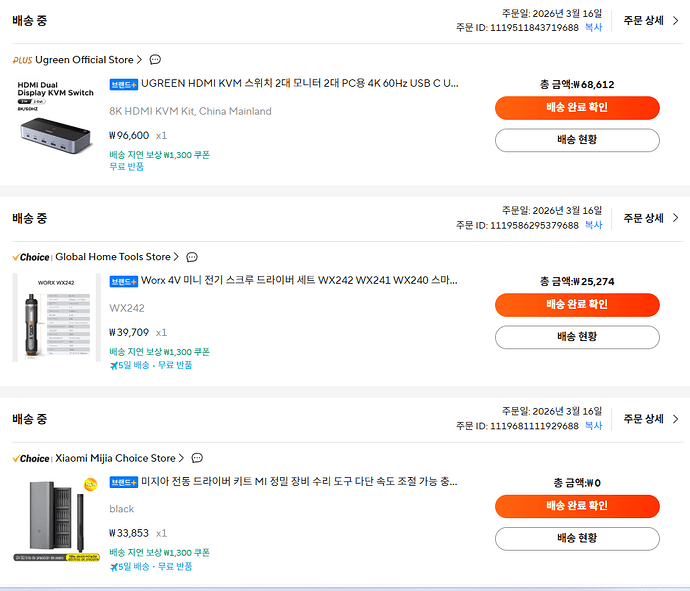This screenshot has height=591, width=690.
Task: Open the Worx WX242 screwdriver product image
Action: pyautogui.click(x=55, y=318)
